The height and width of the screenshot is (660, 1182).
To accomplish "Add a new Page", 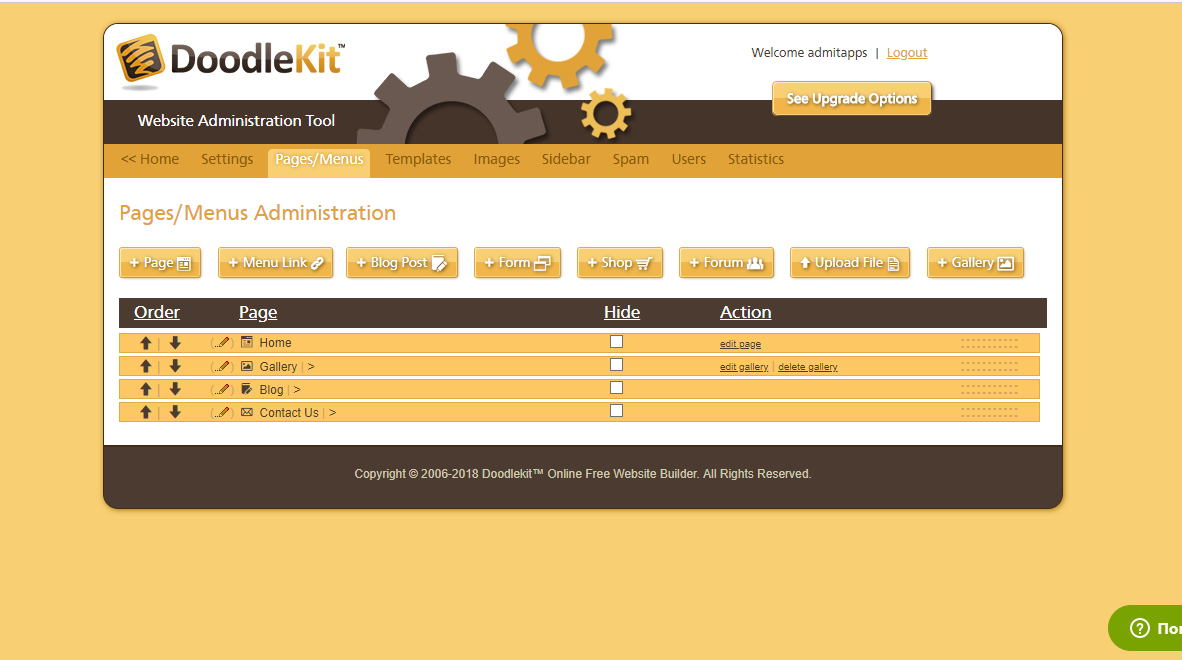I will [x=160, y=263].
